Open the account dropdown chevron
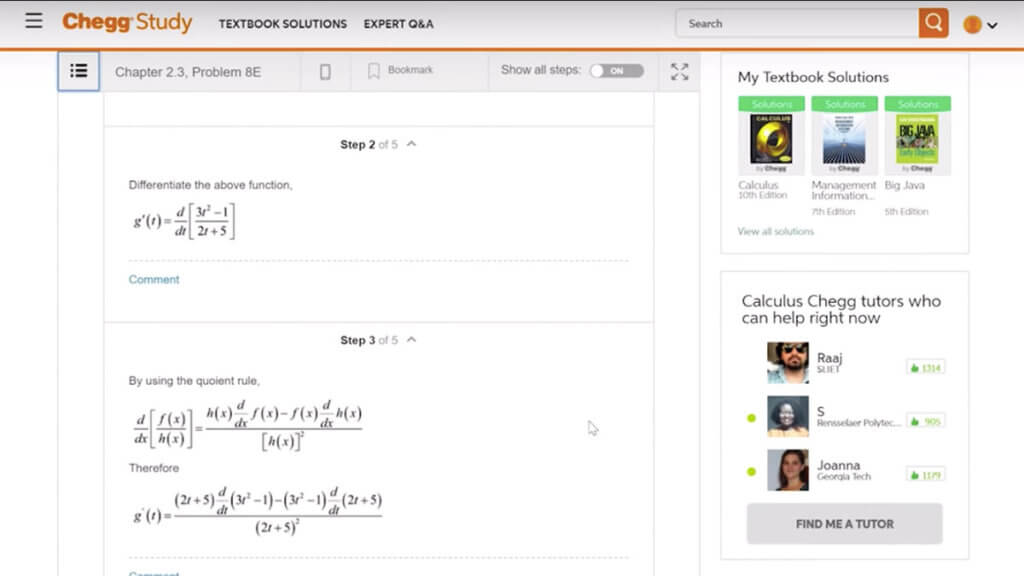 tap(993, 21)
